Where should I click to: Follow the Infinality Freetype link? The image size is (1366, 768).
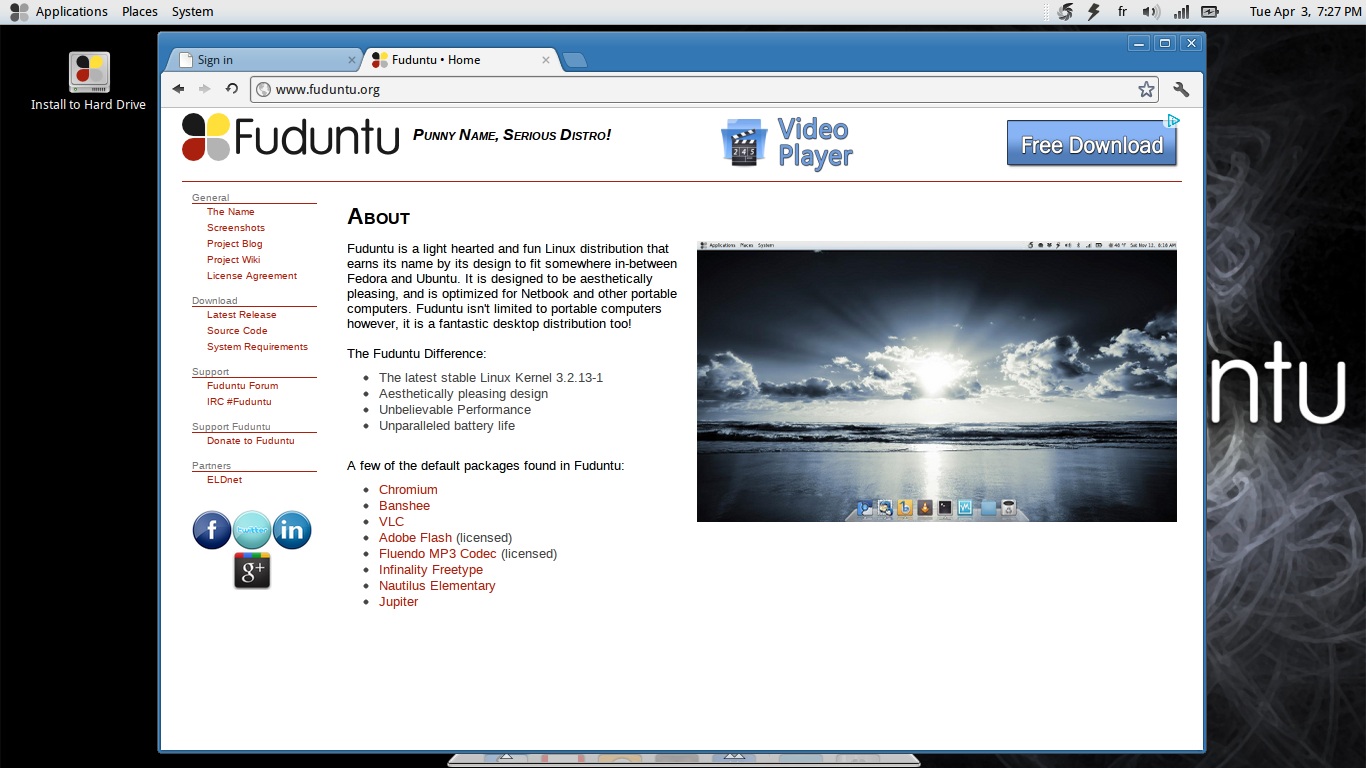[431, 570]
